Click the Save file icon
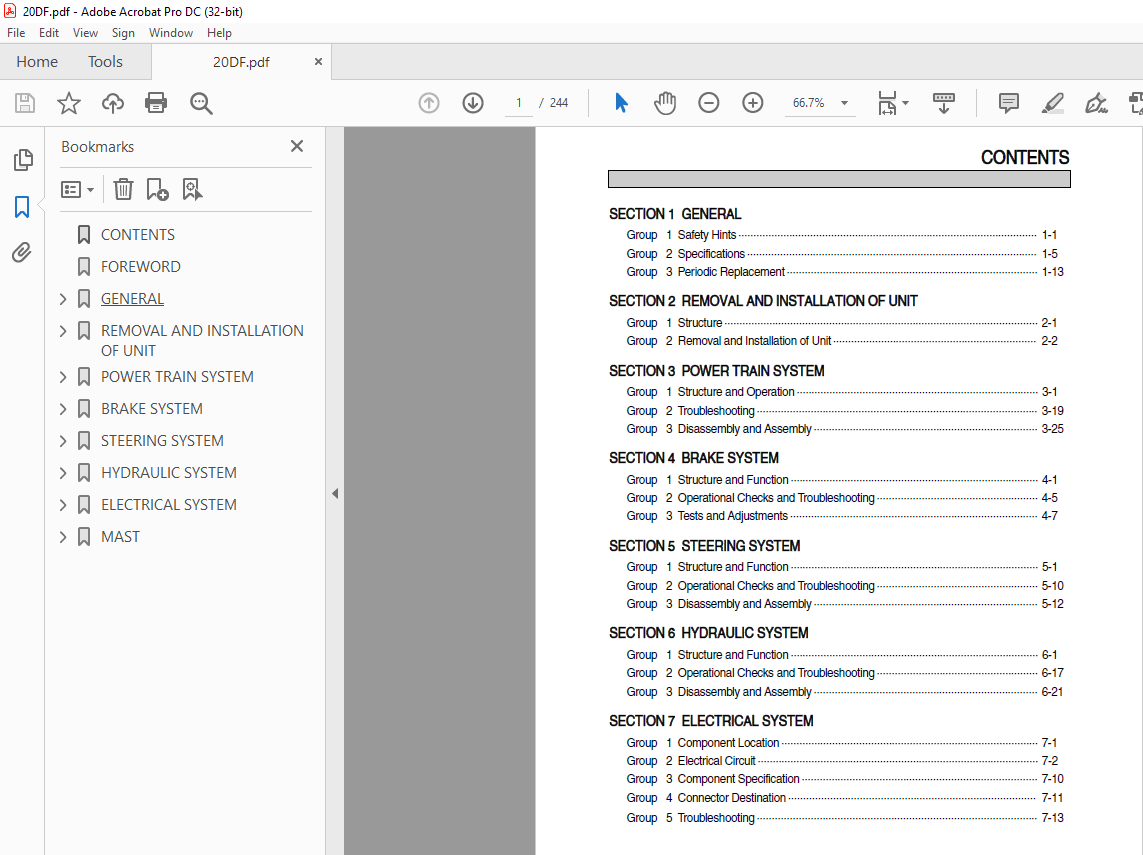This screenshot has height=855, width=1143. [25, 103]
